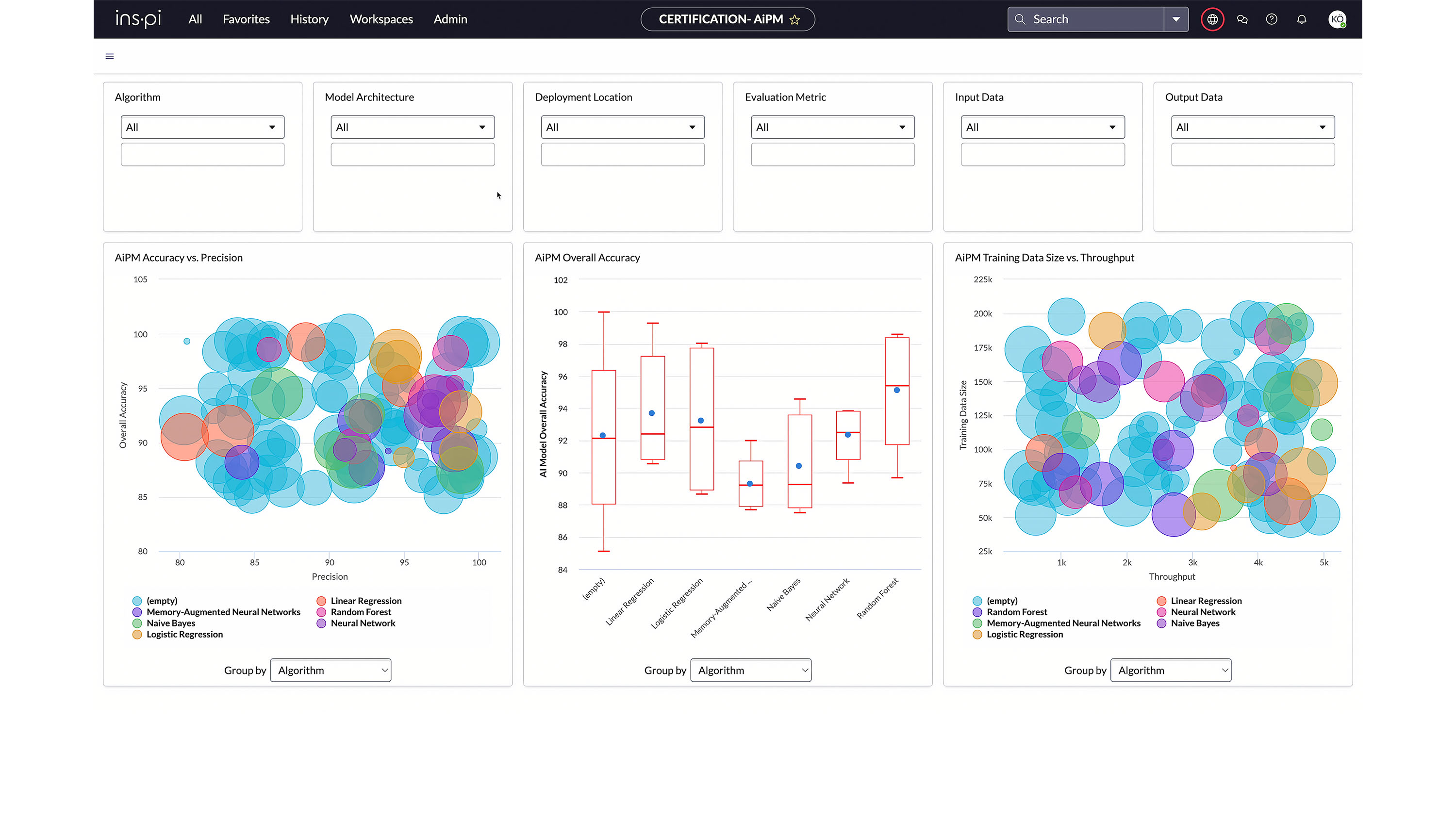Open the Favorites menu
The width and height of the screenshot is (1456, 819).
pyautogui.click(x=246, y=19)
